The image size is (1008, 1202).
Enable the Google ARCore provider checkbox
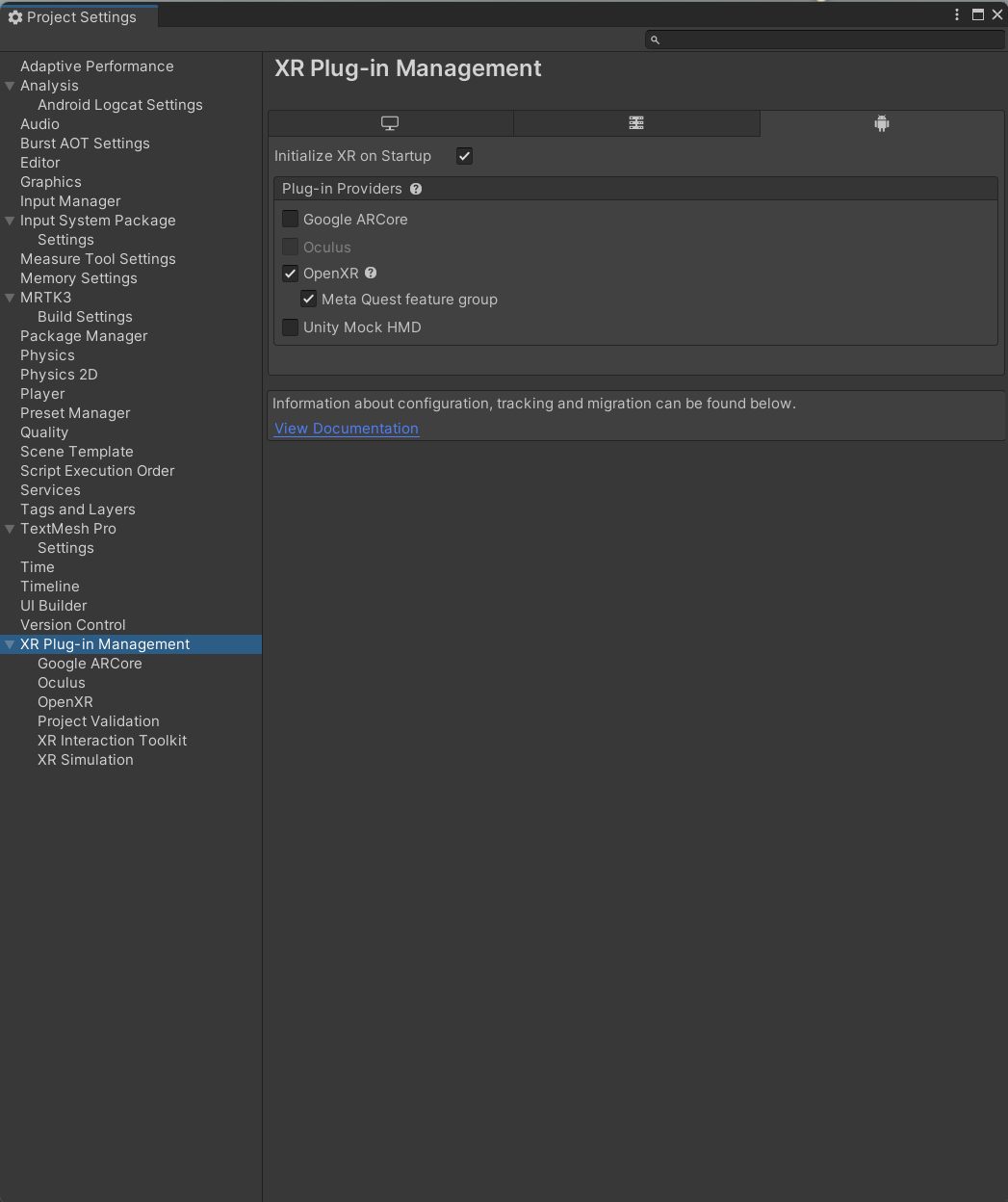click(x=290, y=219)
